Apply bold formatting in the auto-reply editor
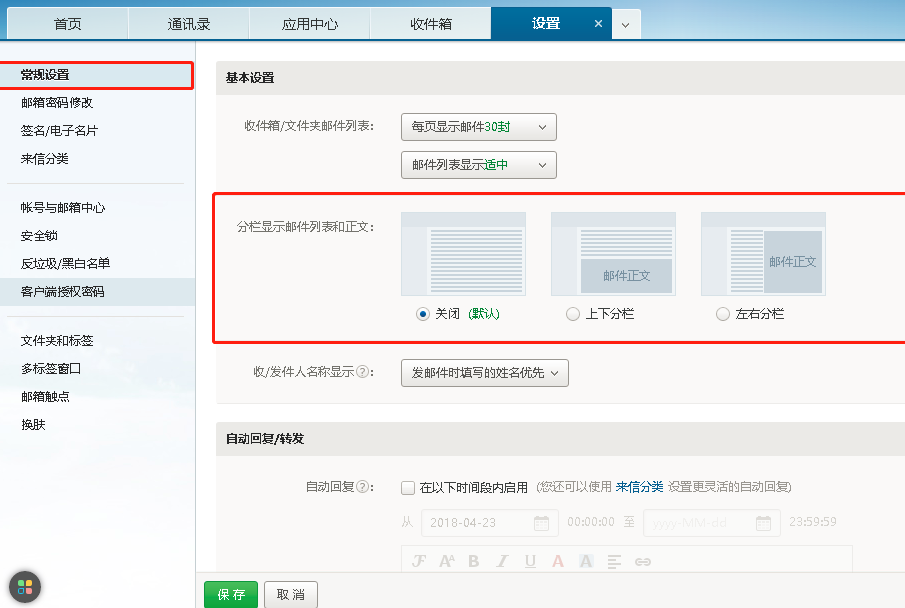Screen dimensions: 905x608 pyautogui.click(x=472, y=561)
